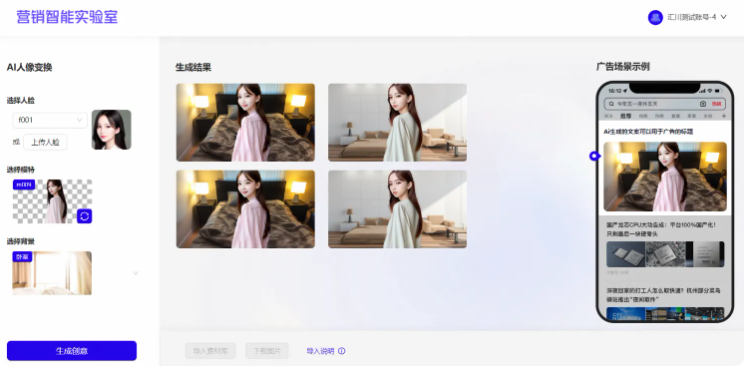Screen dimensions: 744x366
Task: Open the bottom-row result with pink outfit
Action: coord(245,209)
